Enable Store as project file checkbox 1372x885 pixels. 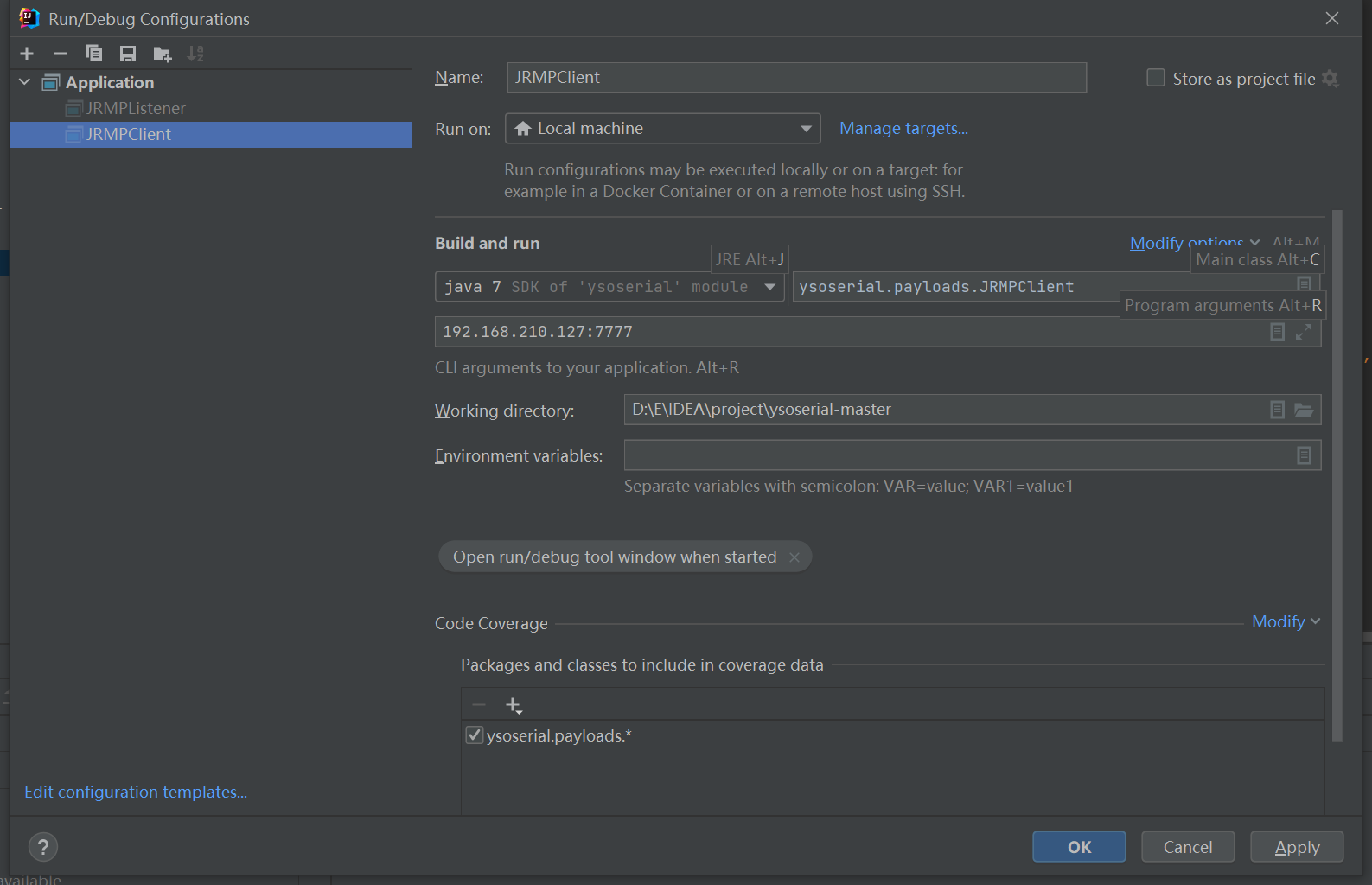(1156, 78)
